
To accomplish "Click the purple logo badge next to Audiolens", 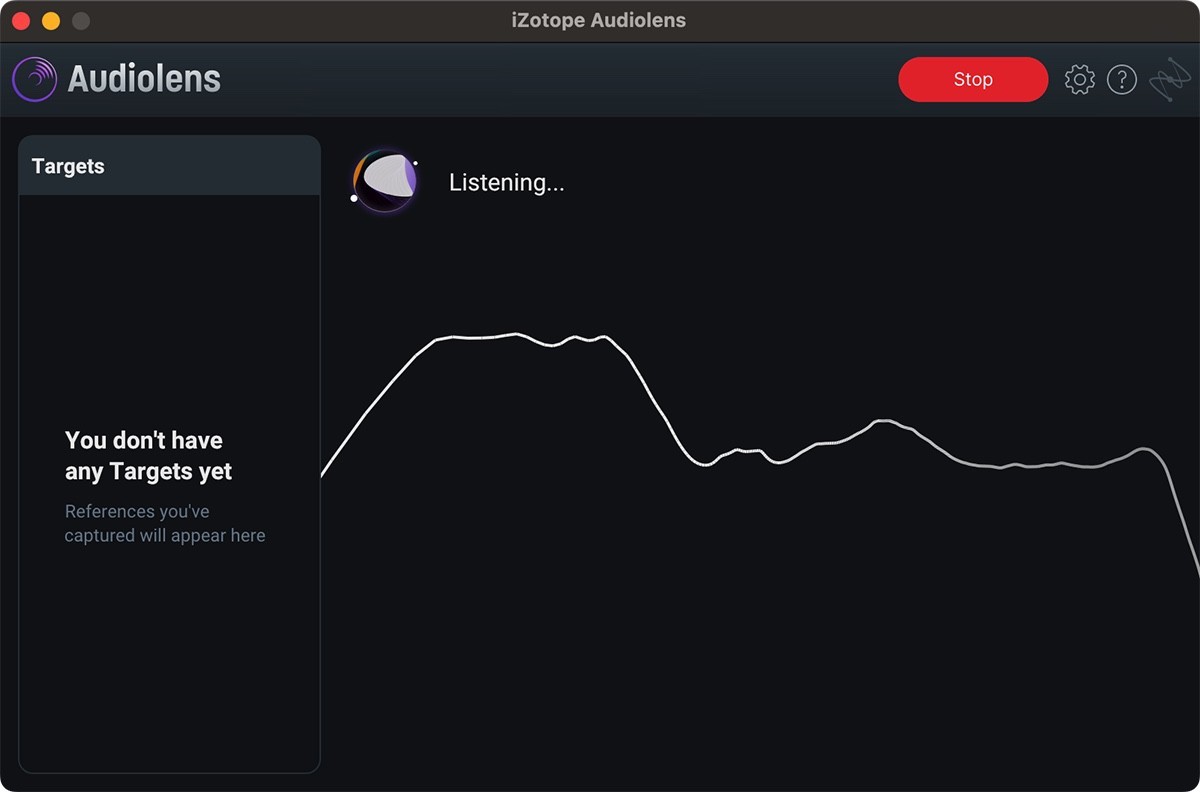I will 33,79.
